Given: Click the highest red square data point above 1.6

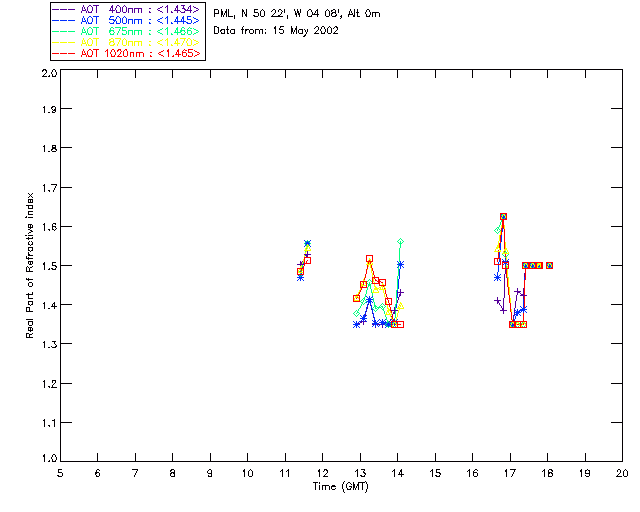Looking at the screenshot, I should tap(503, 216).
